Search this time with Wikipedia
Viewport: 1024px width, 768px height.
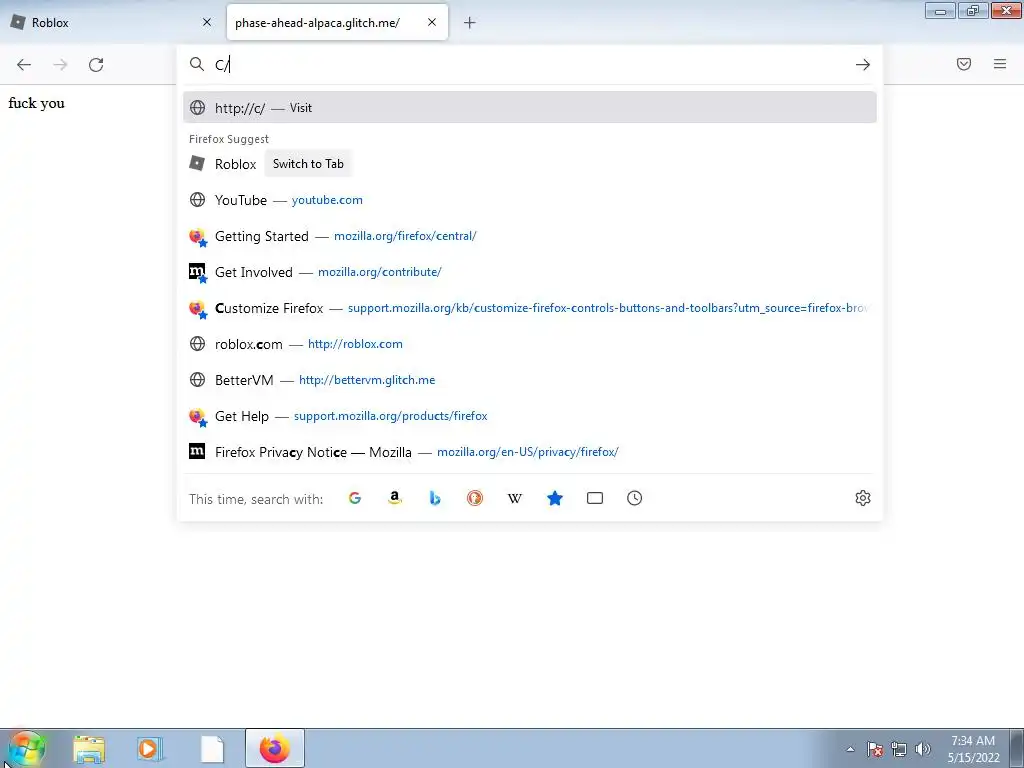tap(515, 498)
